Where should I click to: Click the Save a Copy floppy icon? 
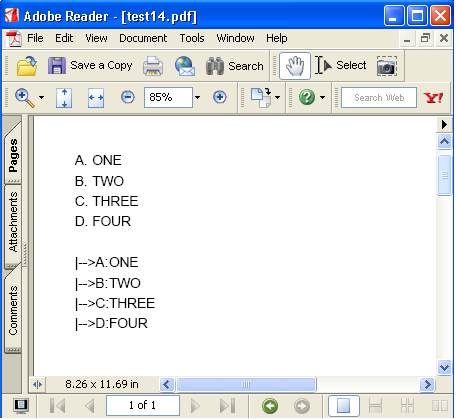tap(57, 66)
